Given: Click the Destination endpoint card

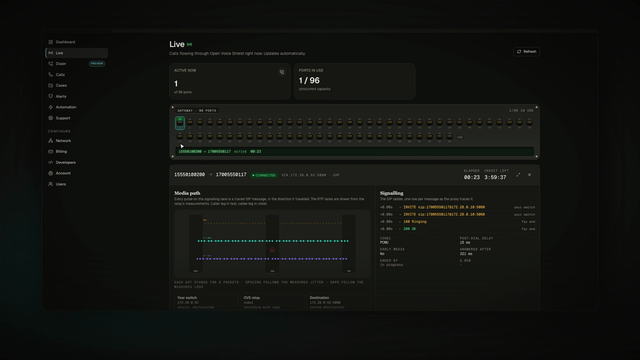Looking at the screenshot, I should click(338, 302).
